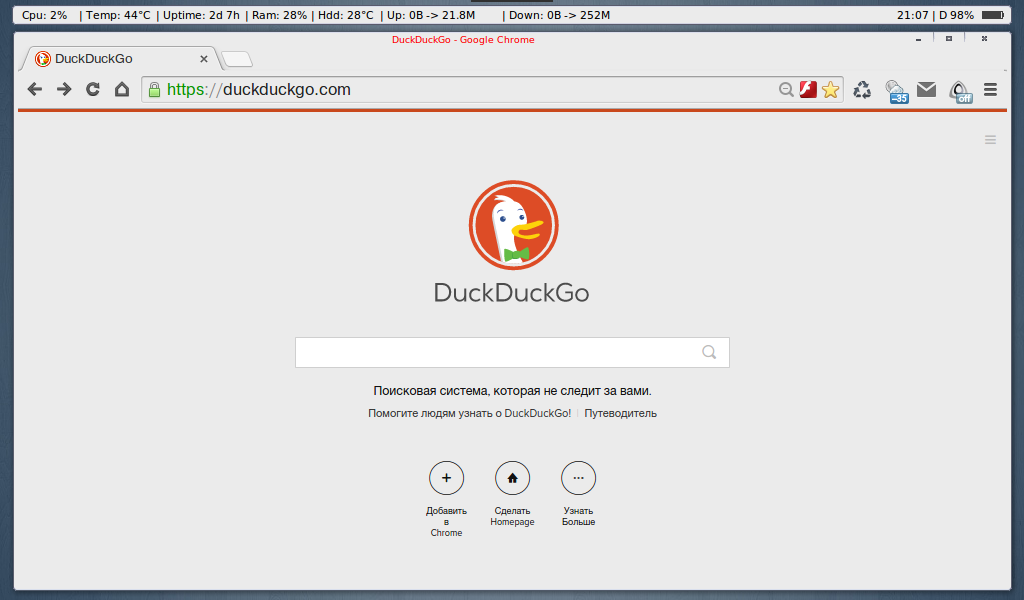This screenshot has width=1024, height=600.
Task: Go forward with the browser forward arrow
Action: [64, 89]
